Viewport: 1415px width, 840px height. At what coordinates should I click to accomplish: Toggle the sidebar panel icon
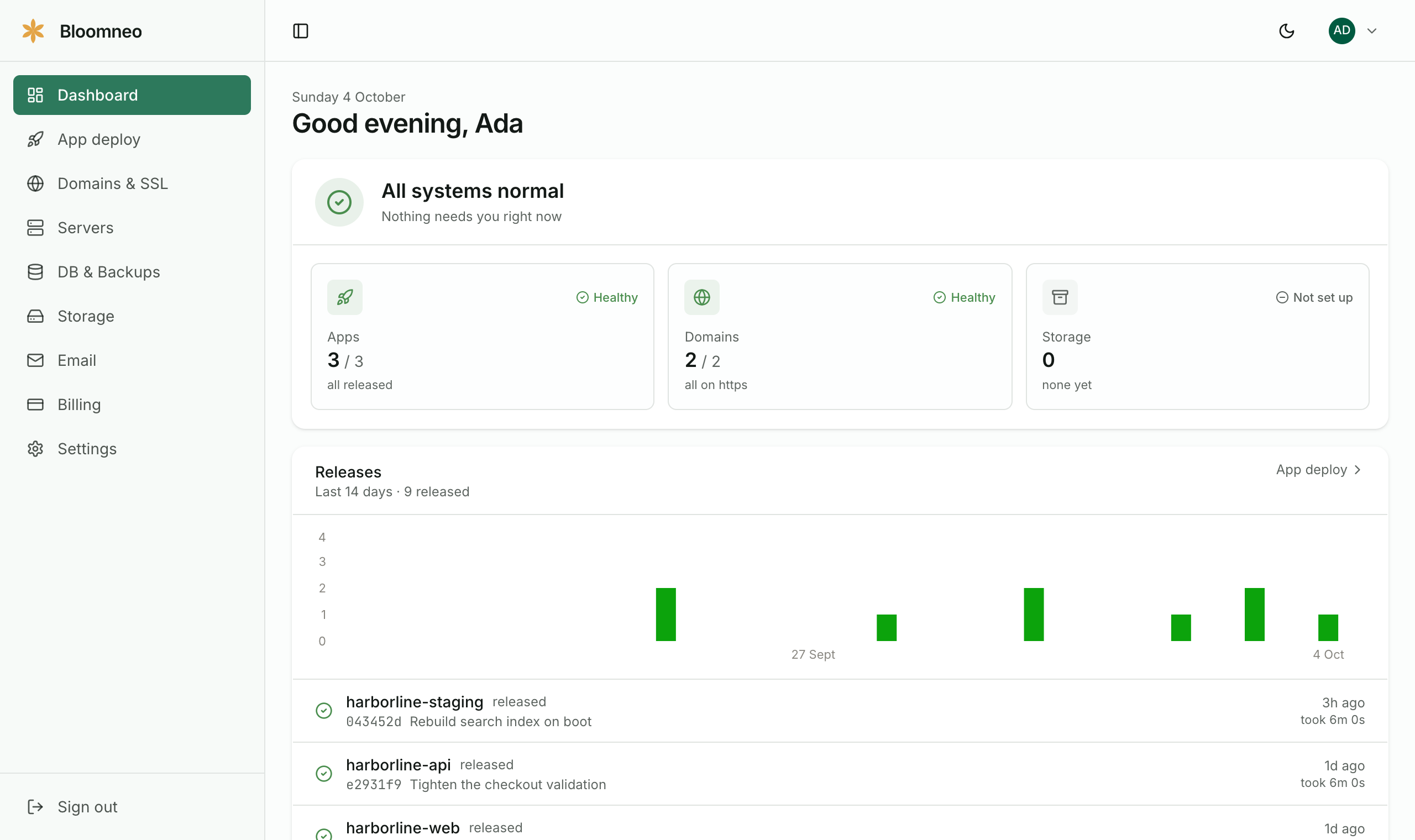301,30
